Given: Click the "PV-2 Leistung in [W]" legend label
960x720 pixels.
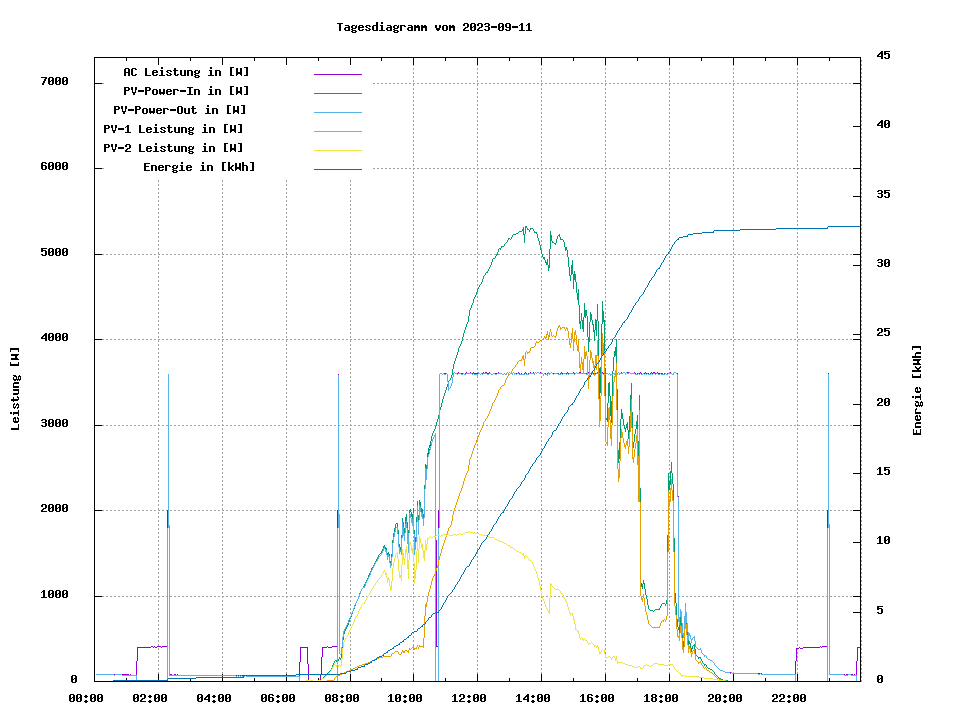Looking at the screenshot, I should [173, 148].
